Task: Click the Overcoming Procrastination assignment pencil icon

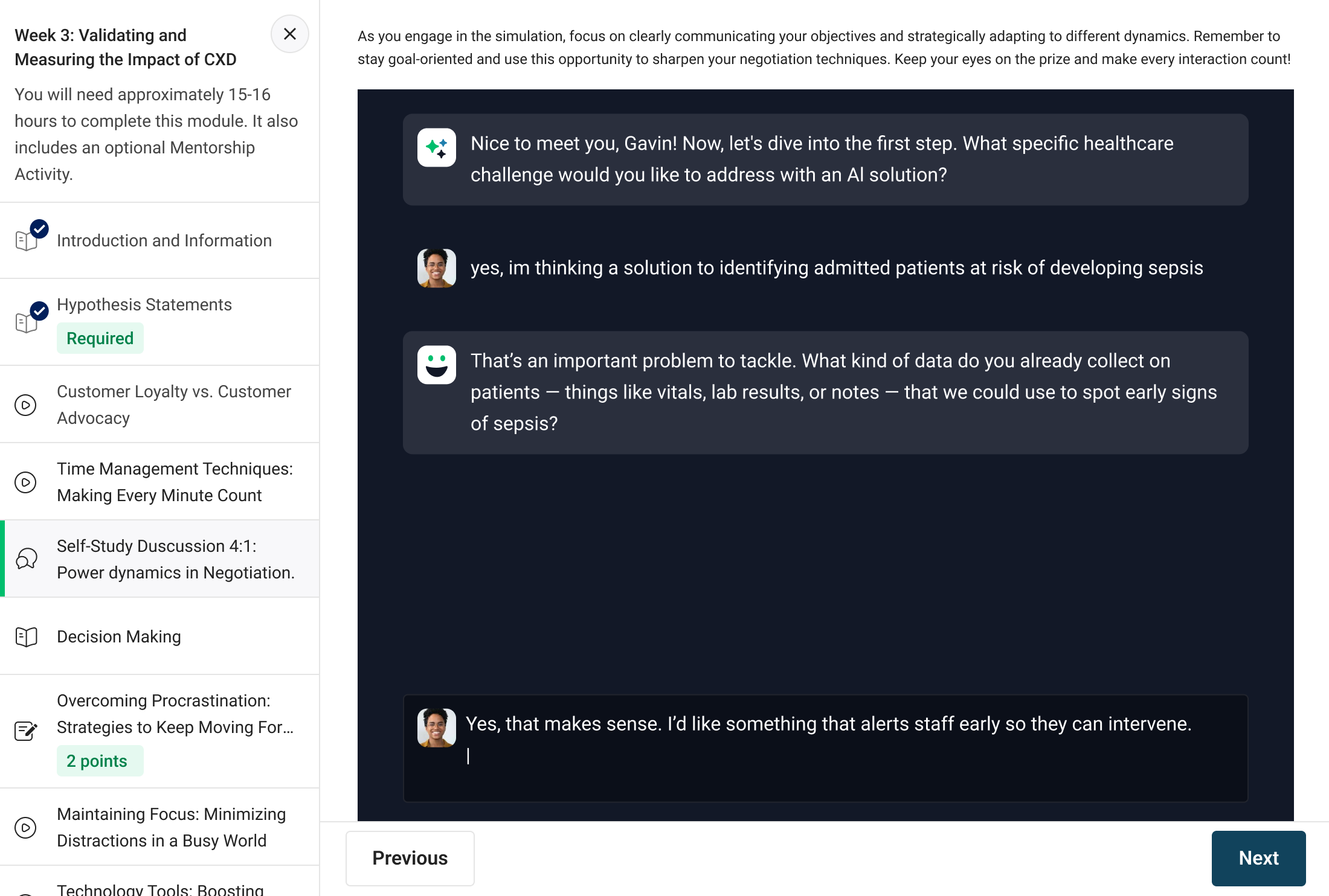Action: click(x=26, y=731)
